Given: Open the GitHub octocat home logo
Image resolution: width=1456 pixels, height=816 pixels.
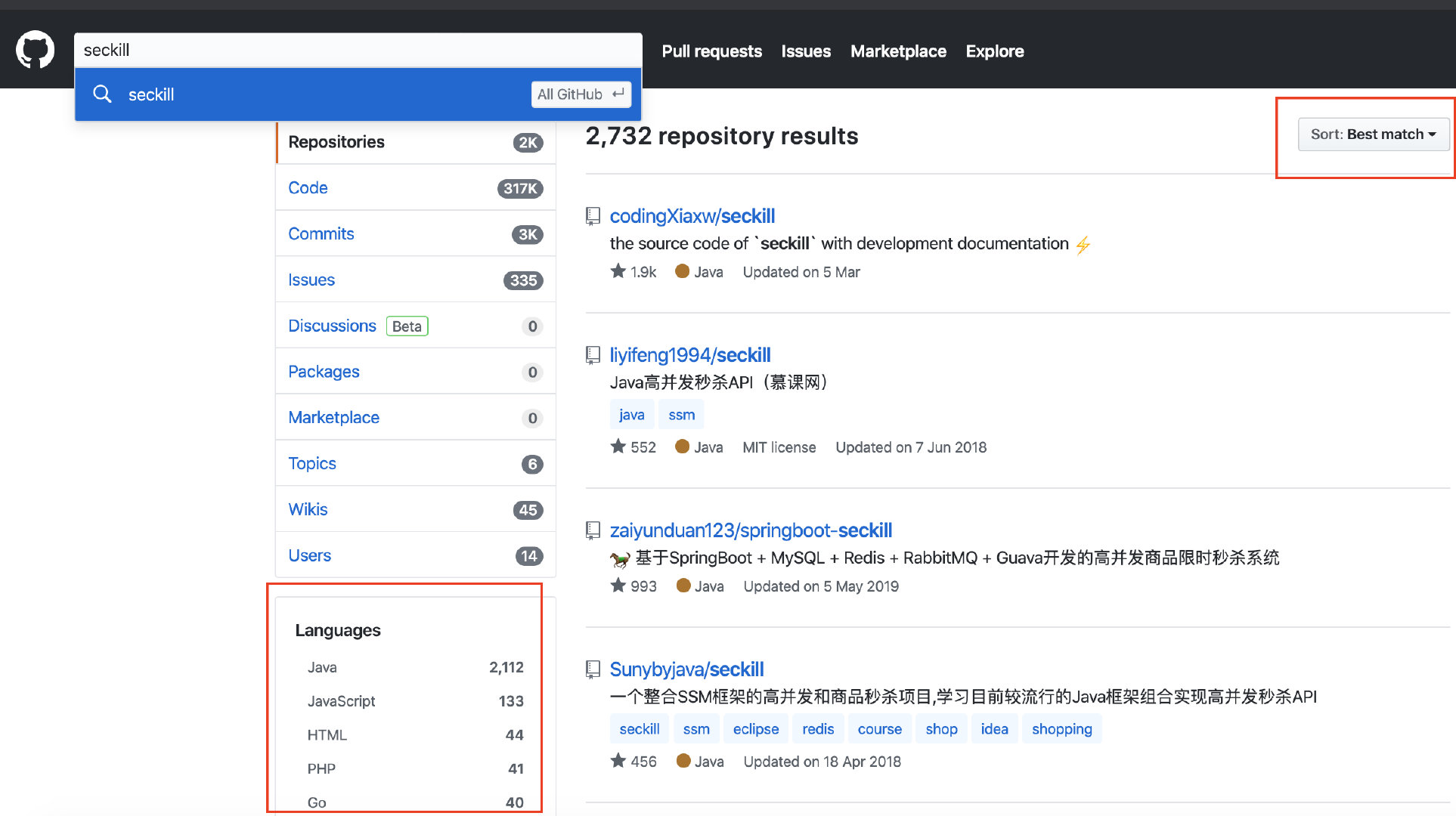Looking at the screenshot, I should (35, 50).
